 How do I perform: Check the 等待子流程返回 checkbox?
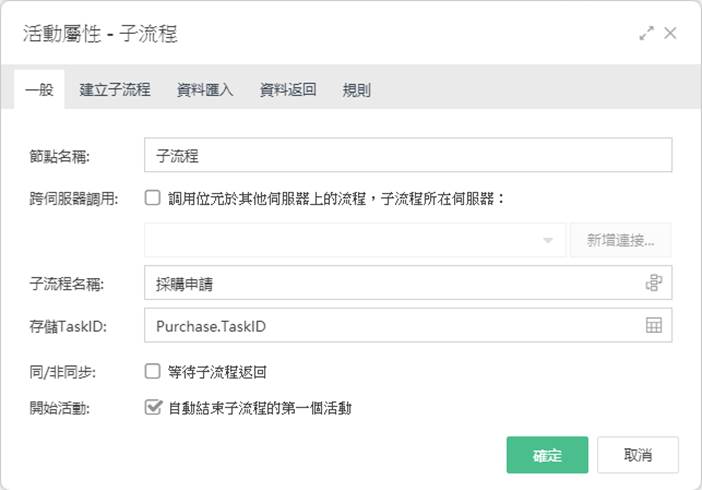click(x=153, y=371)
